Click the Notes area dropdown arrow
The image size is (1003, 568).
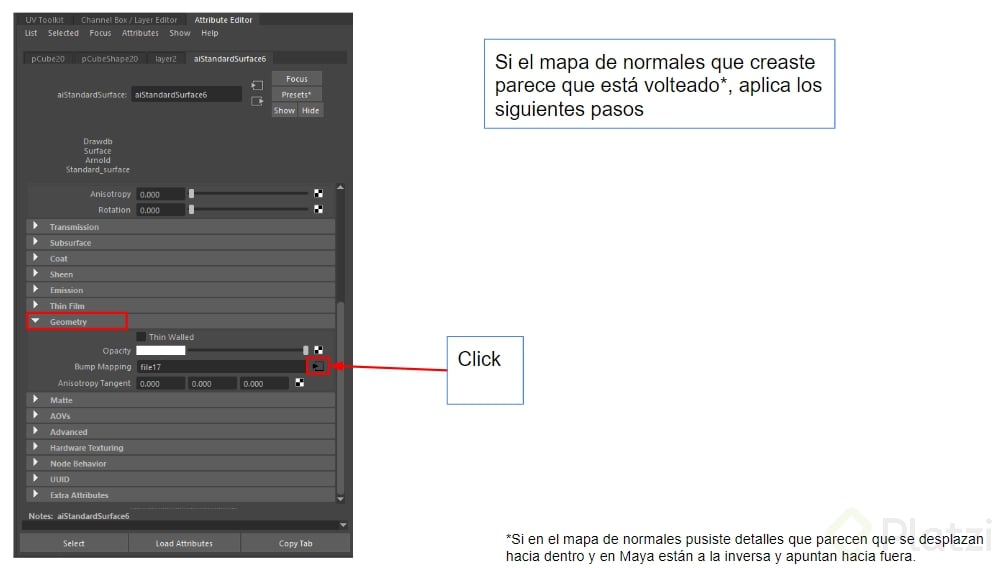tap(344, 525)
